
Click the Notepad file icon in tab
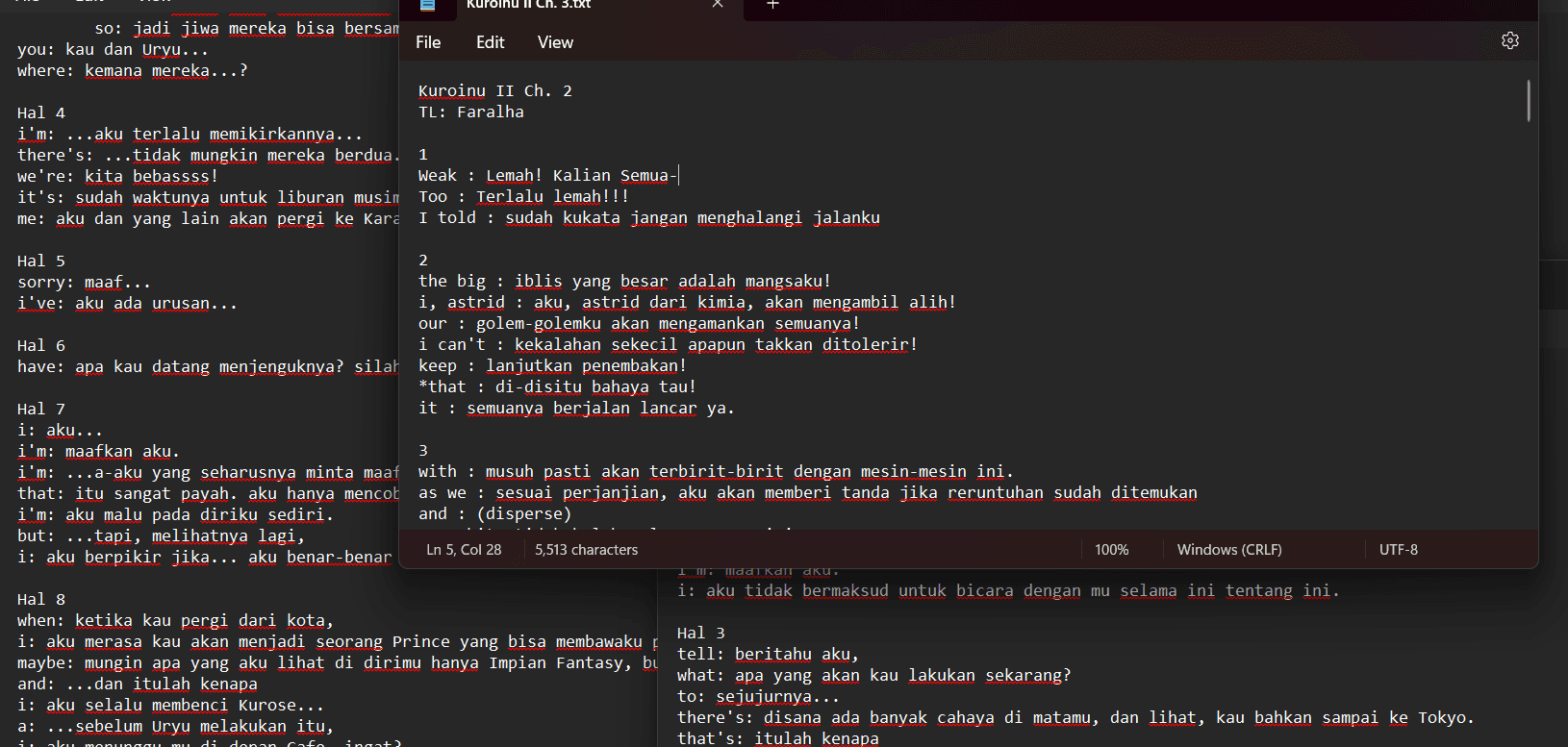(427, 5)
